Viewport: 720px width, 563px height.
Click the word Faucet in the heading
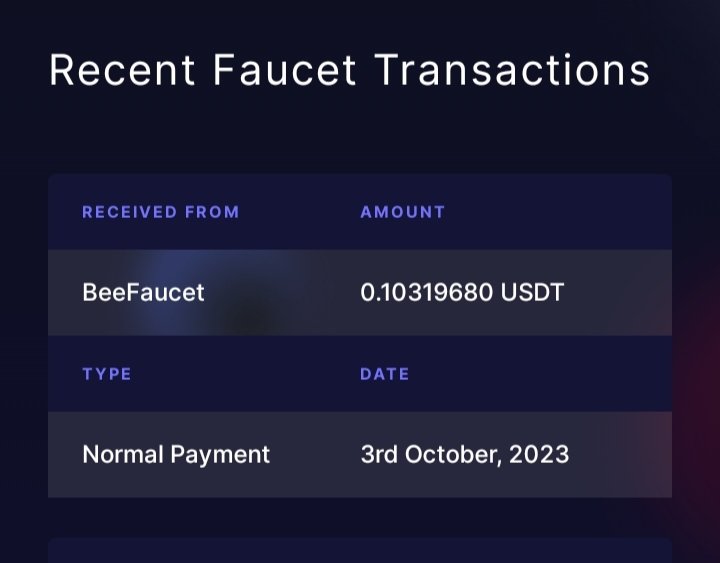[284, 70]
